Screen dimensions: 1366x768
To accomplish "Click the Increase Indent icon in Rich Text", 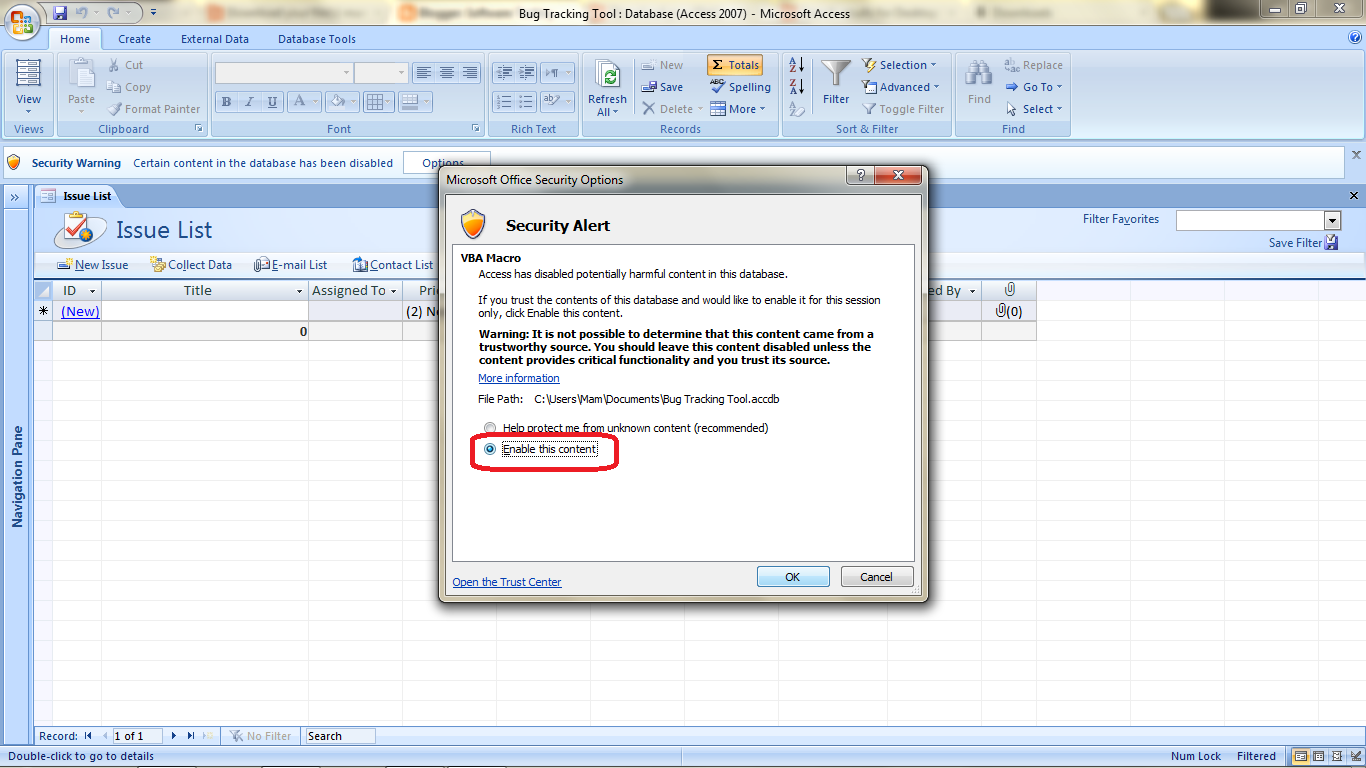I will 526,73.
